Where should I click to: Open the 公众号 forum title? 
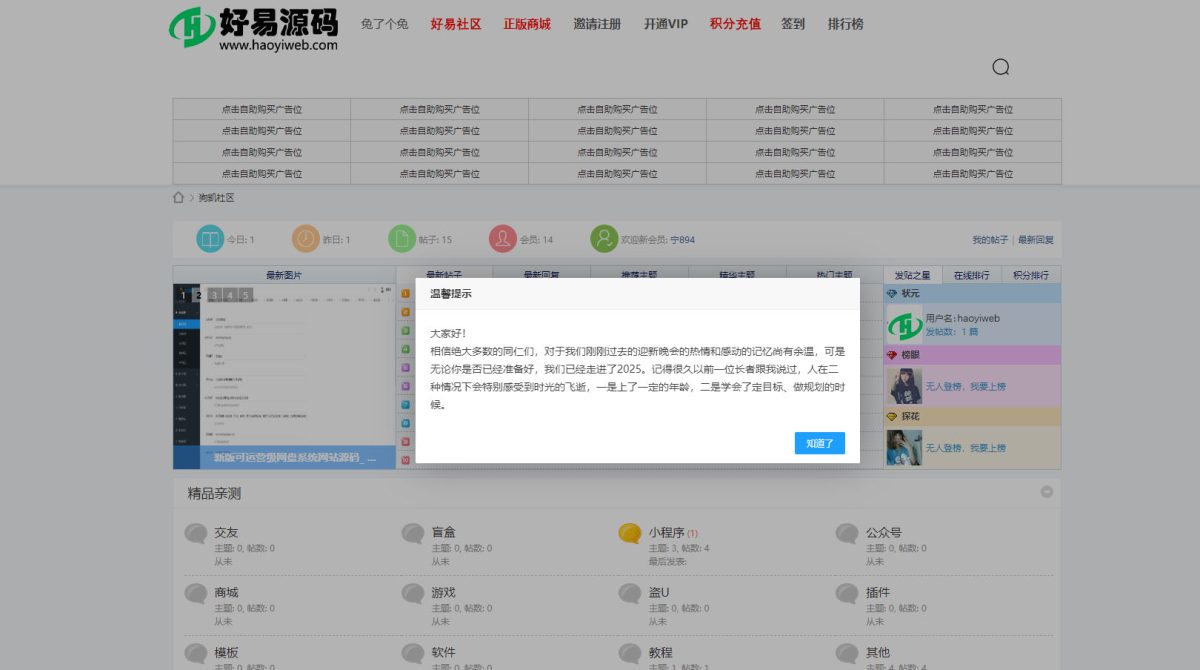click(x=884, y=533)
